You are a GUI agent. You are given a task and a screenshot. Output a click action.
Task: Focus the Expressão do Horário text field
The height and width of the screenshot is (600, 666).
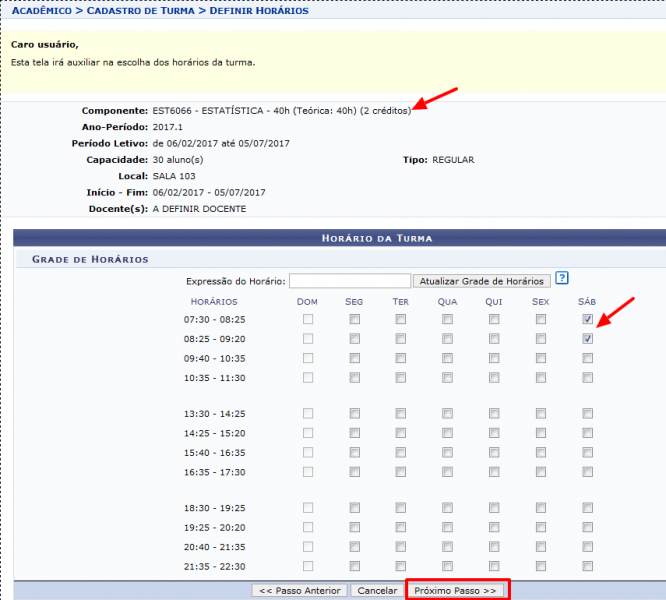[x=350, y=281]
